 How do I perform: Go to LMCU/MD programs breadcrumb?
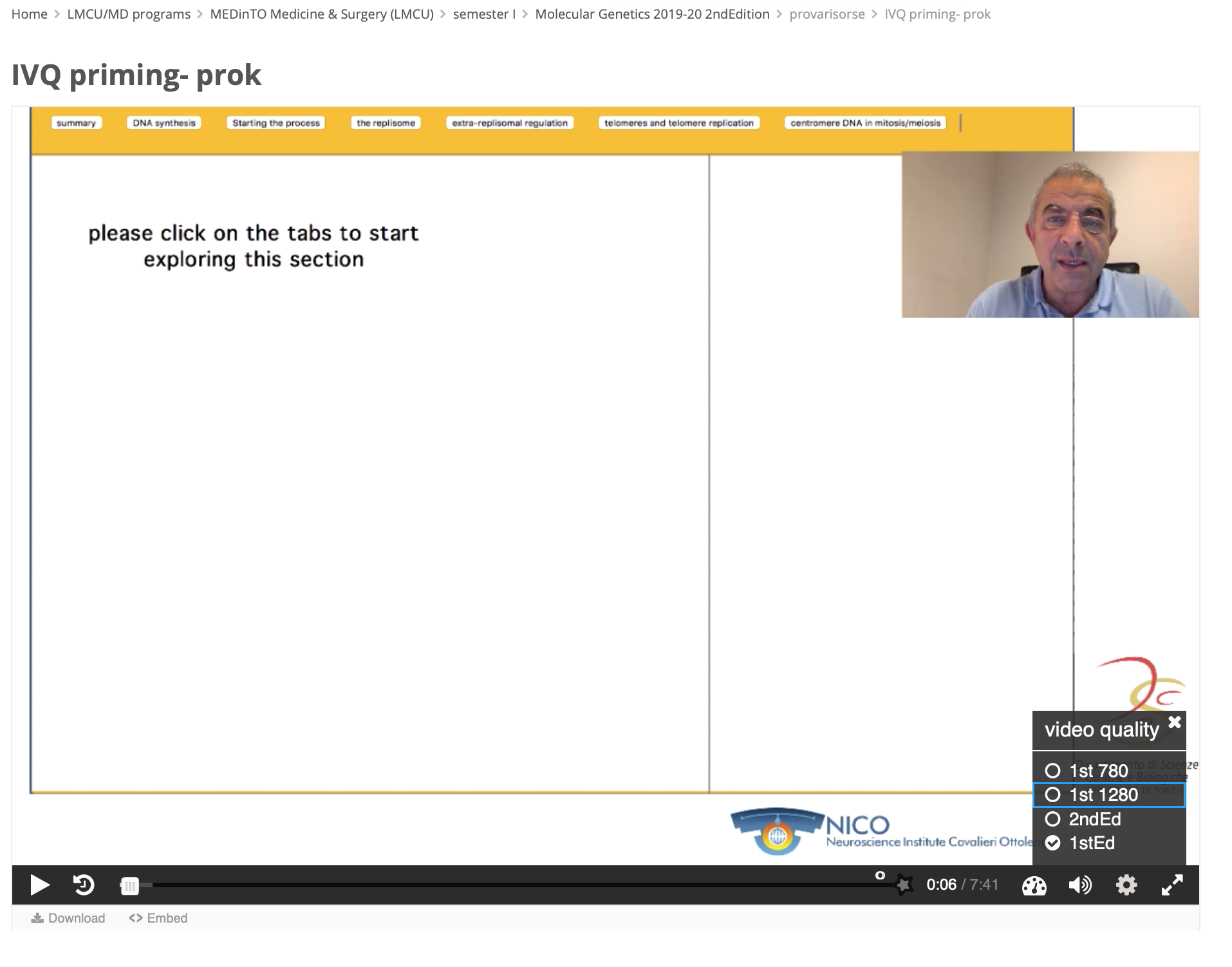pyautogui.click(x=129, y=14)
